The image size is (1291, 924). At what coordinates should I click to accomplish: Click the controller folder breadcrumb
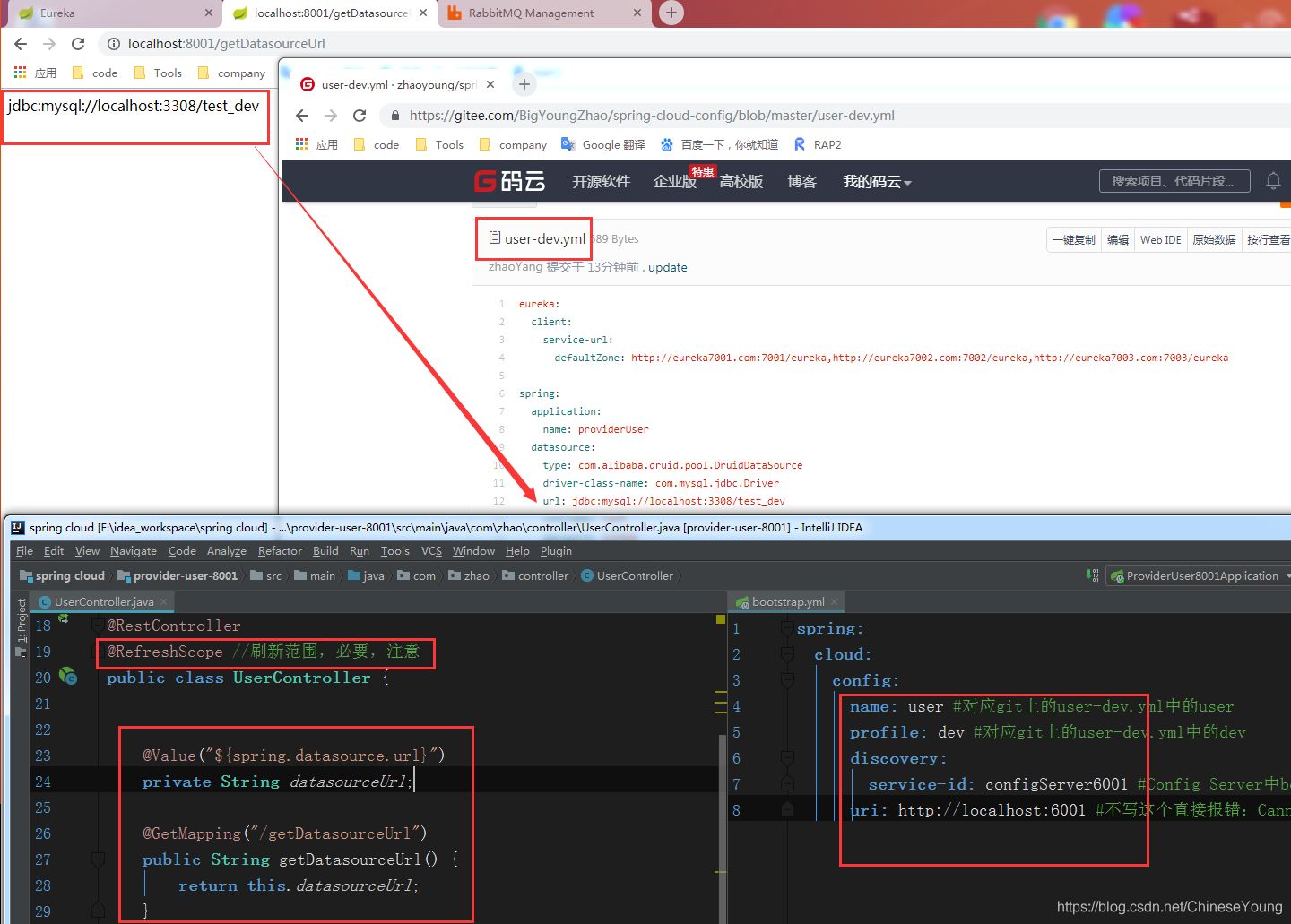(535, 576)
